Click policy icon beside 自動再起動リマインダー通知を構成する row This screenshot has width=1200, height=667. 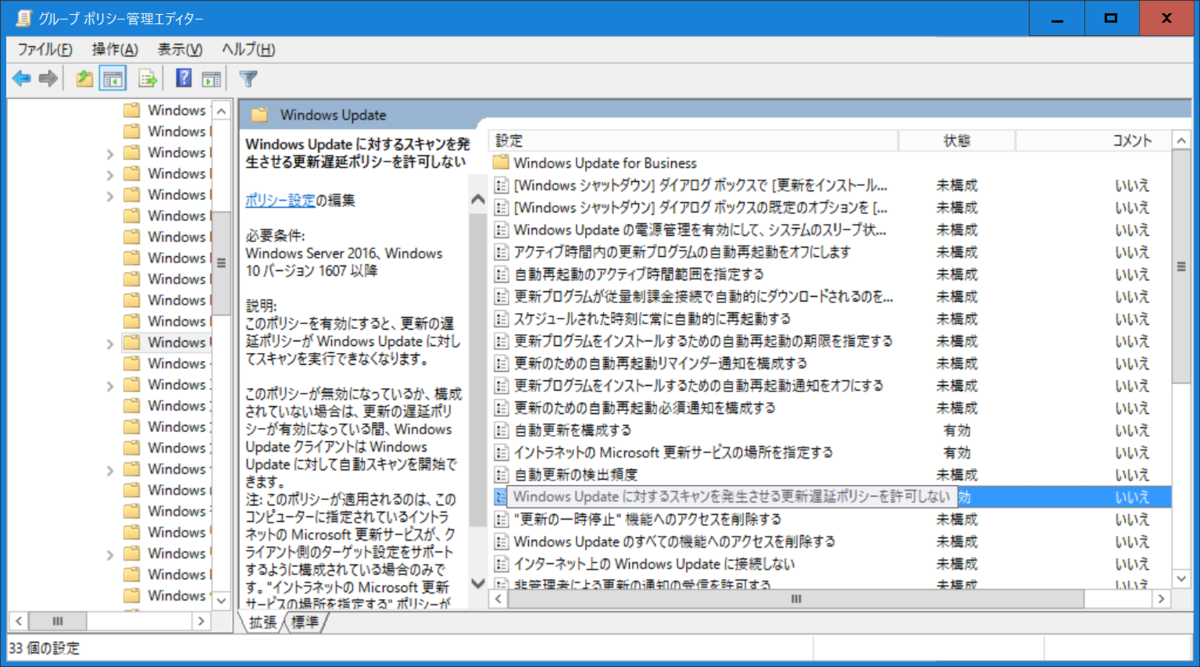[x=501, y=362]
